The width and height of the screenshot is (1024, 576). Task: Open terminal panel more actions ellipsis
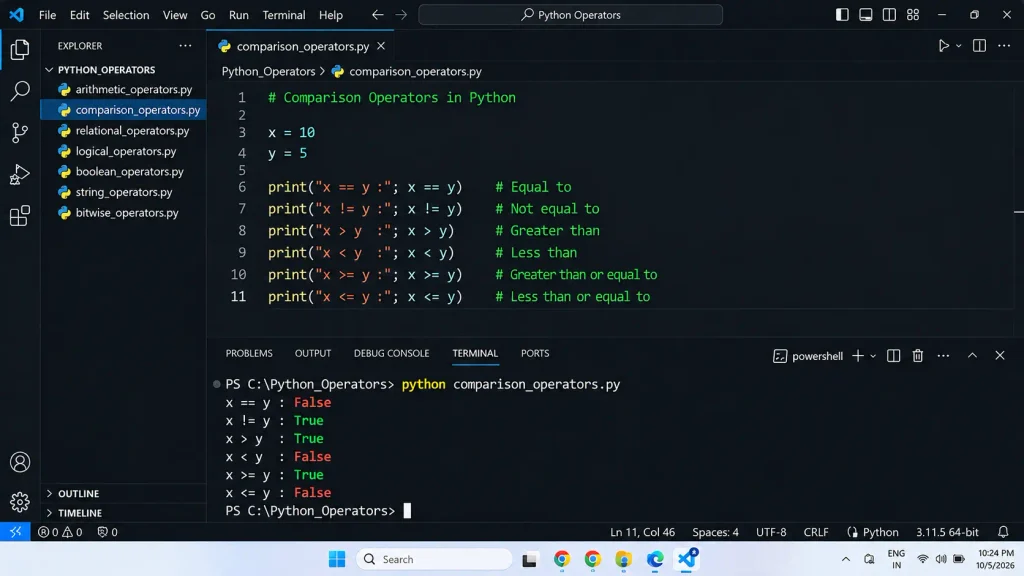[943, 356]
